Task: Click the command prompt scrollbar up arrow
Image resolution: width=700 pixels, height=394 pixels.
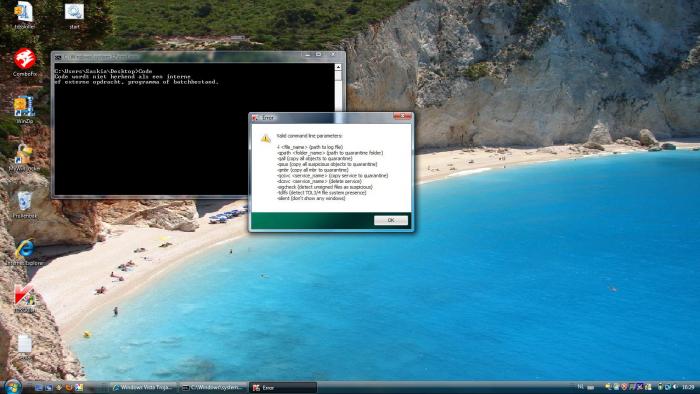Action: pyautogui.click(x=338, y=67)
